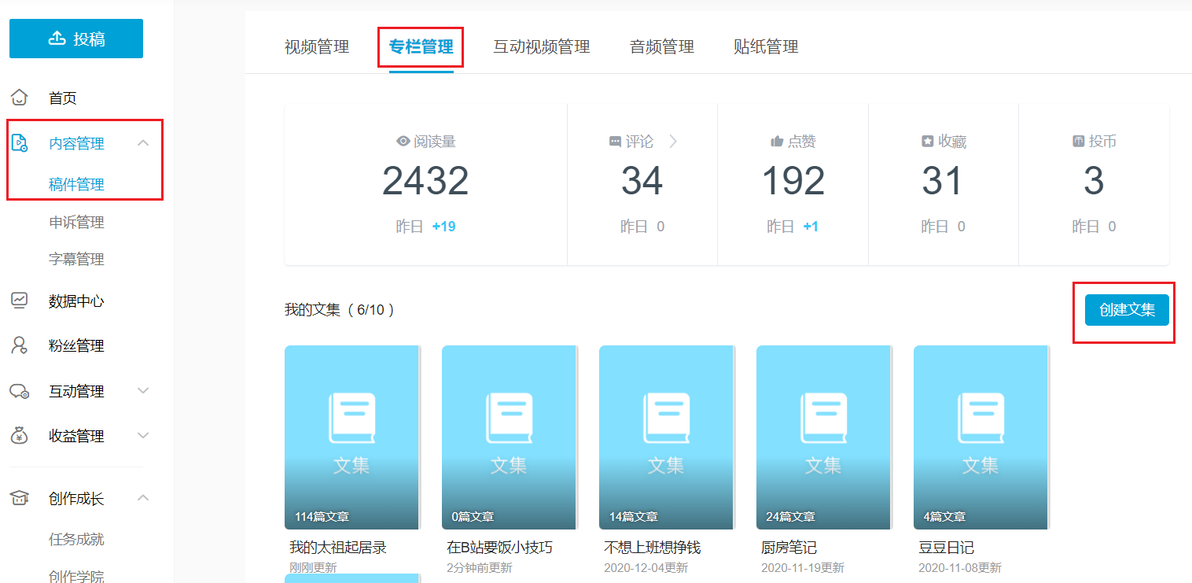Screen dimensions: 1192x583
Task: Expand the 互动管理 section chevron
Action: [144, 391]
